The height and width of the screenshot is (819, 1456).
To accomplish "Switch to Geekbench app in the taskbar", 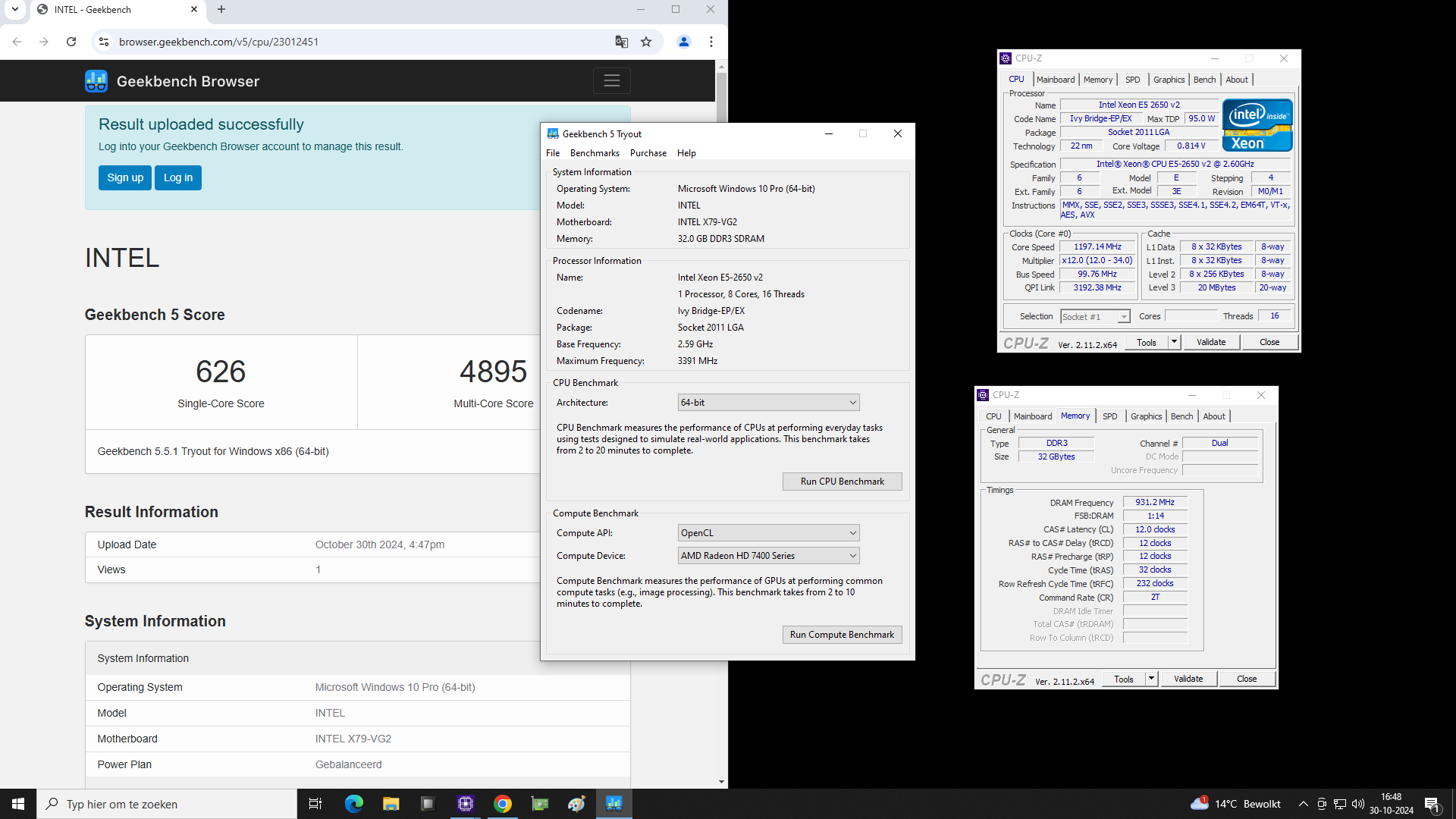I will (x=614, y=804).
